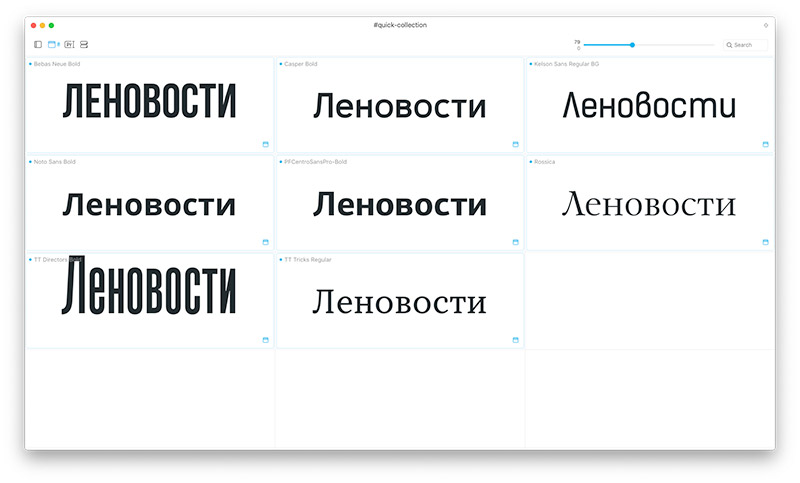The height and width of the screenshot is (483, 800).
Task: Toggle quick-collection icon on Rossica card
Action: click(765, 242)
